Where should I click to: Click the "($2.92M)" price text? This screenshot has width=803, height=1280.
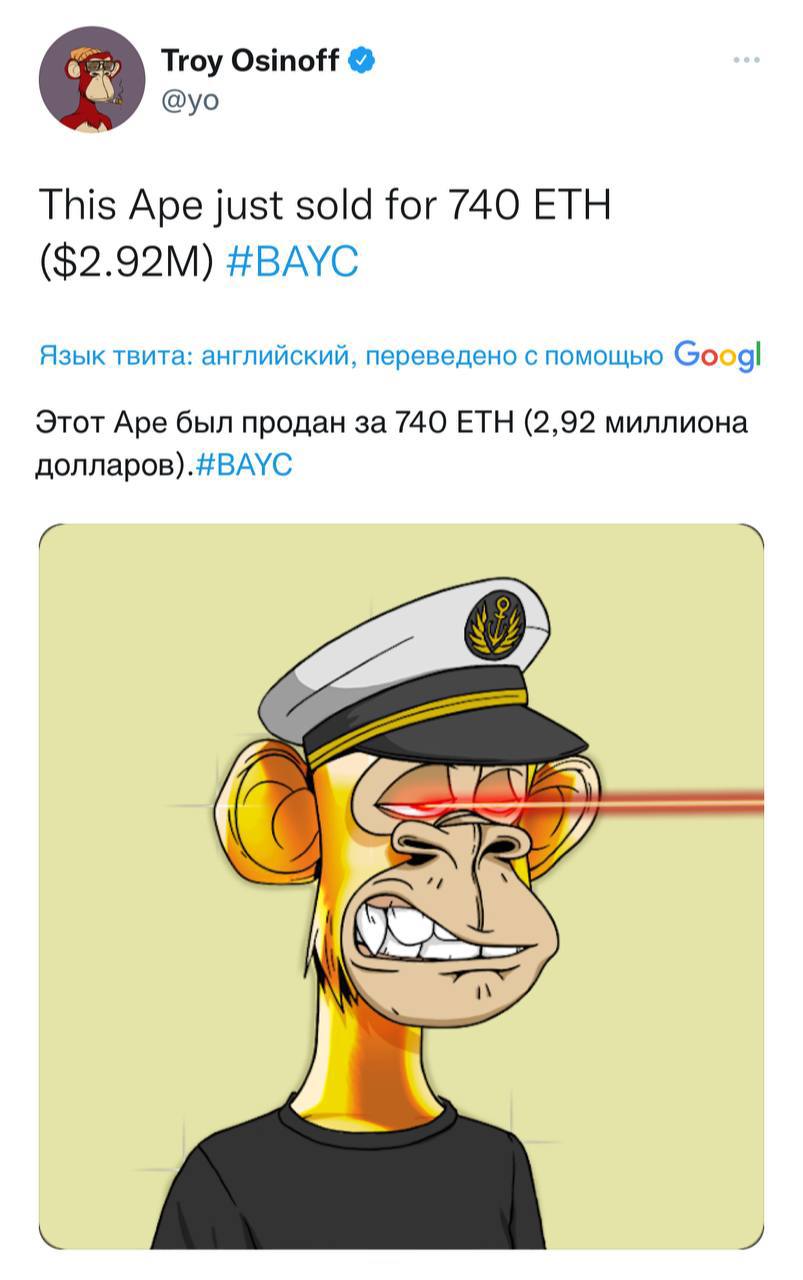127,262
